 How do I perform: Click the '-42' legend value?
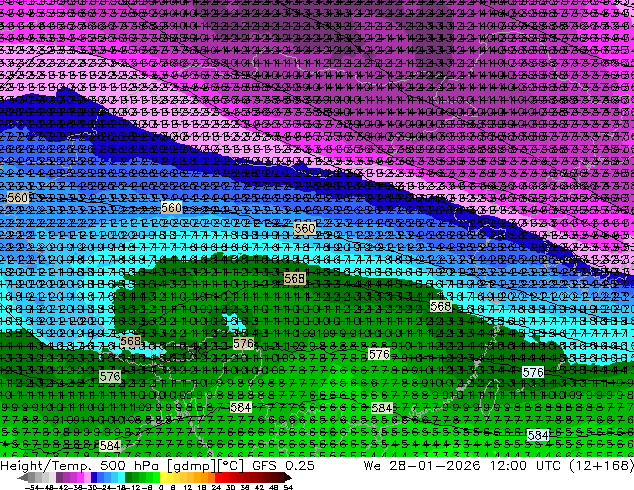click(63, 487)
